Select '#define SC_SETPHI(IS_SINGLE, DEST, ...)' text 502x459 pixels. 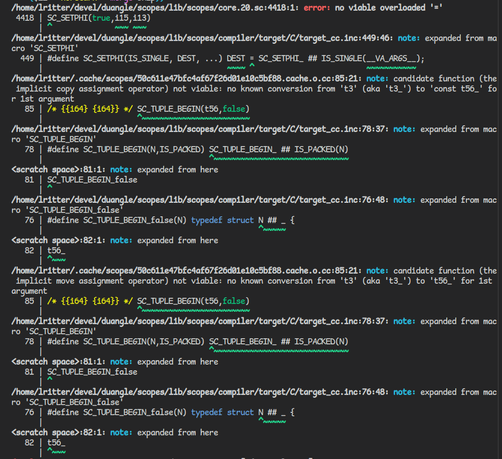click(135, 59)
